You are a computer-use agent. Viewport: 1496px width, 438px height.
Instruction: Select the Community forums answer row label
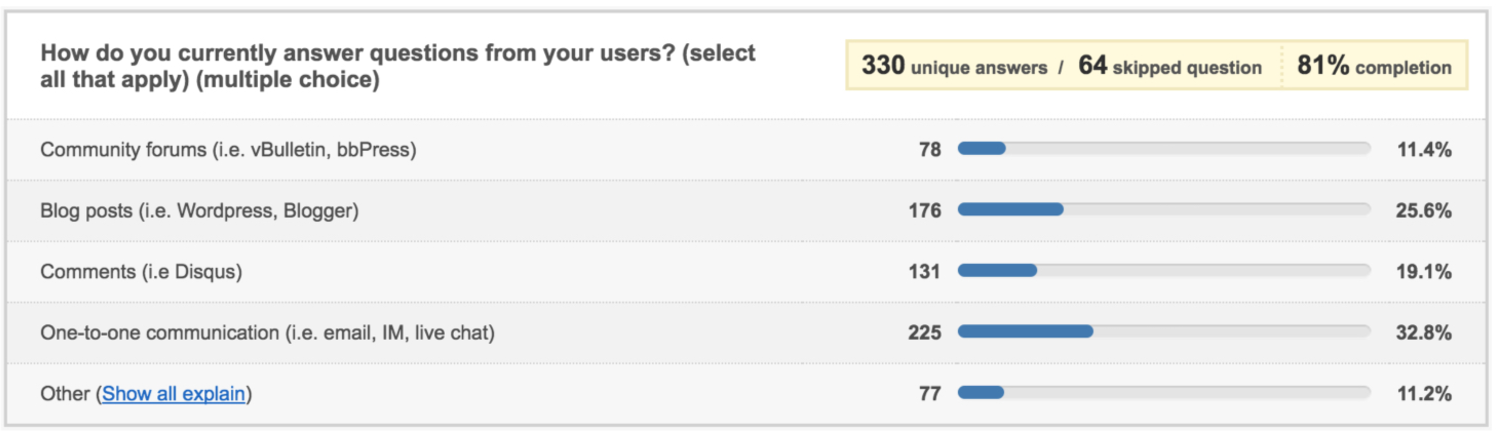click(x=228, y=150)
